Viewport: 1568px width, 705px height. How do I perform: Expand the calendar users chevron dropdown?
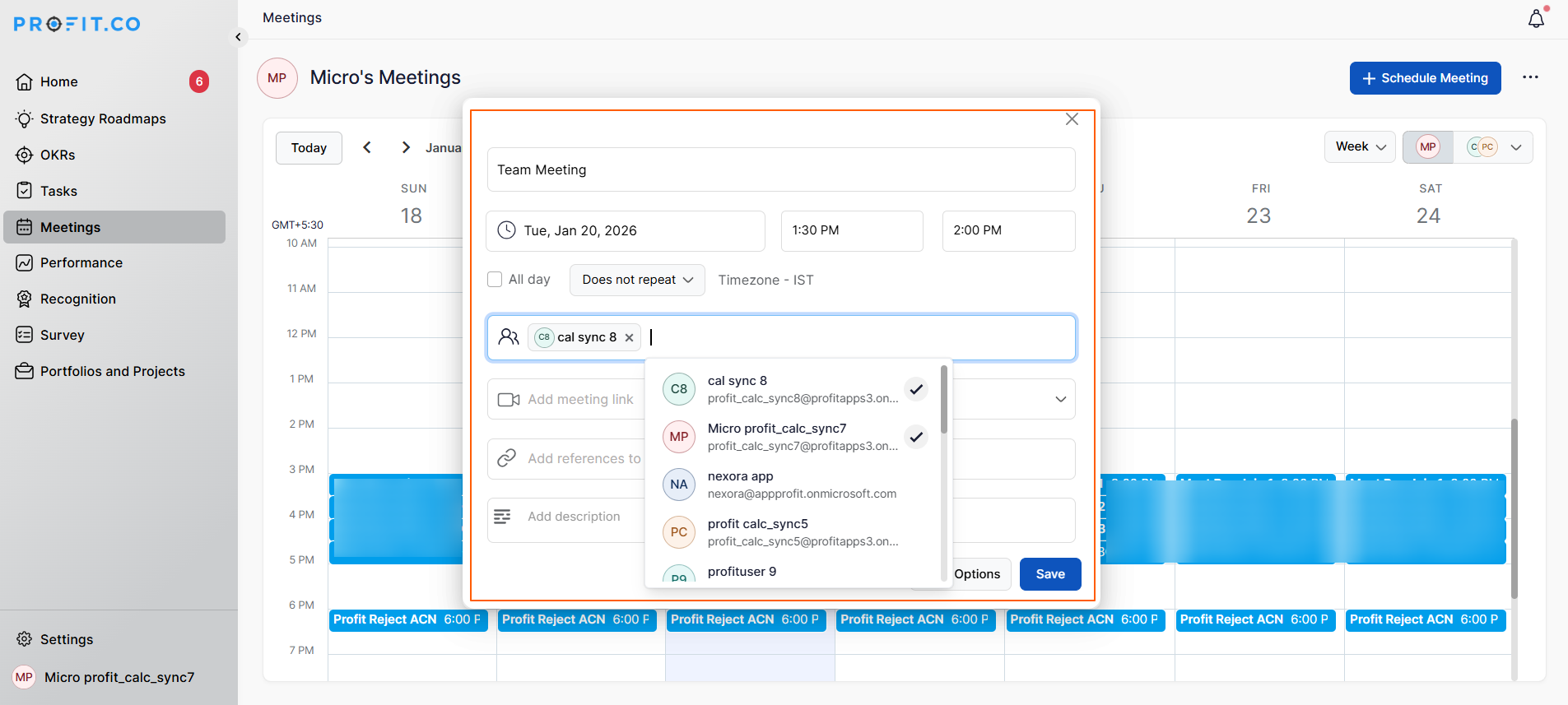pos(1516,147)
